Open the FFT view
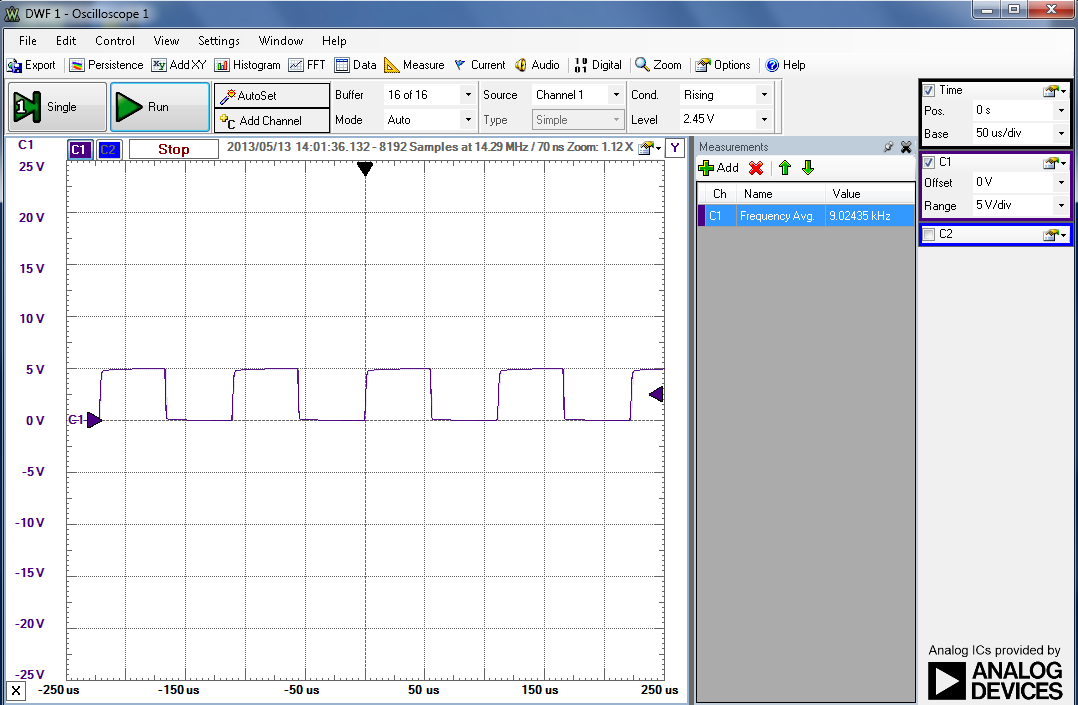Screen dimensions: 1078x705 point(305,65)
